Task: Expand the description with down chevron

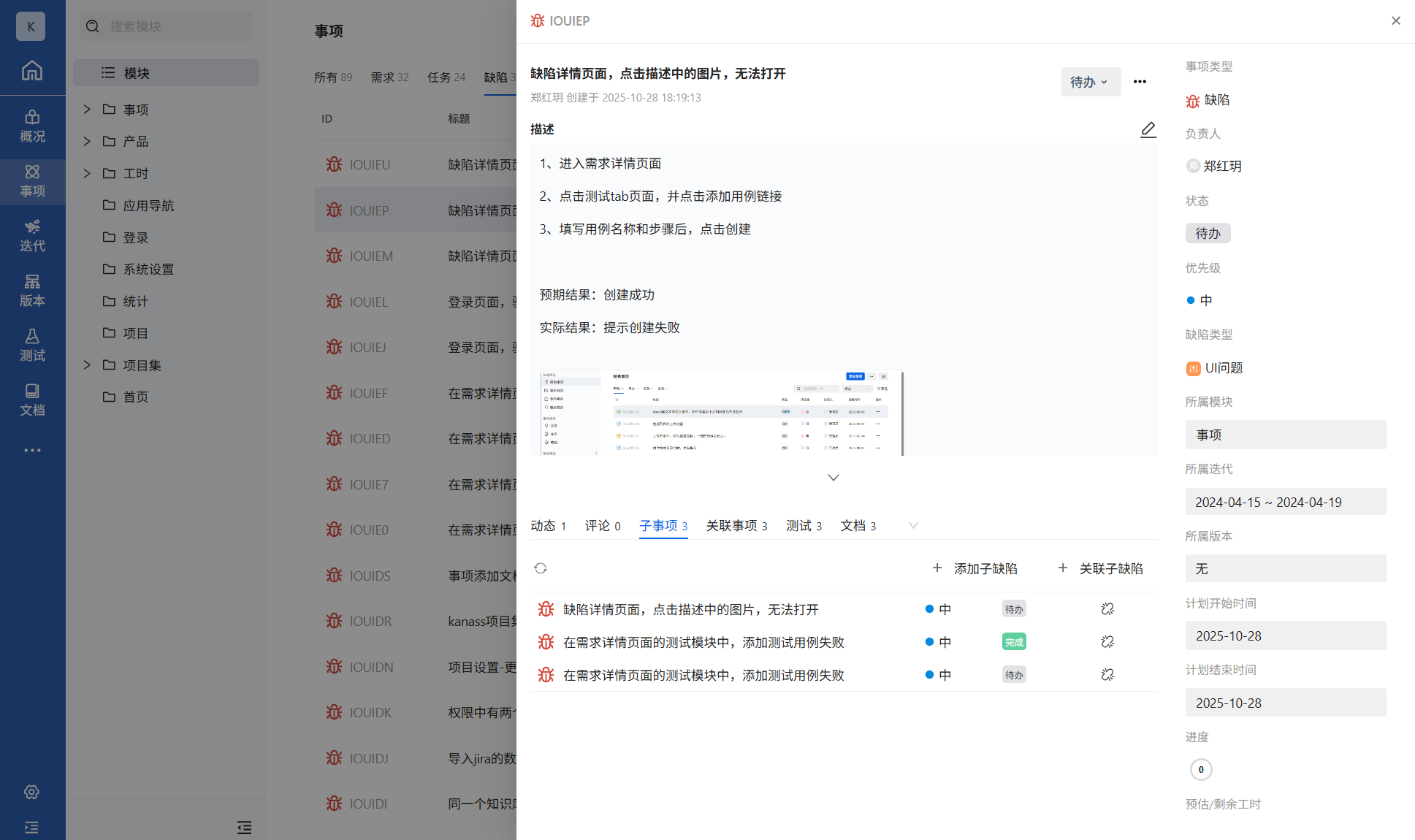Action: (x=833, y=478)
